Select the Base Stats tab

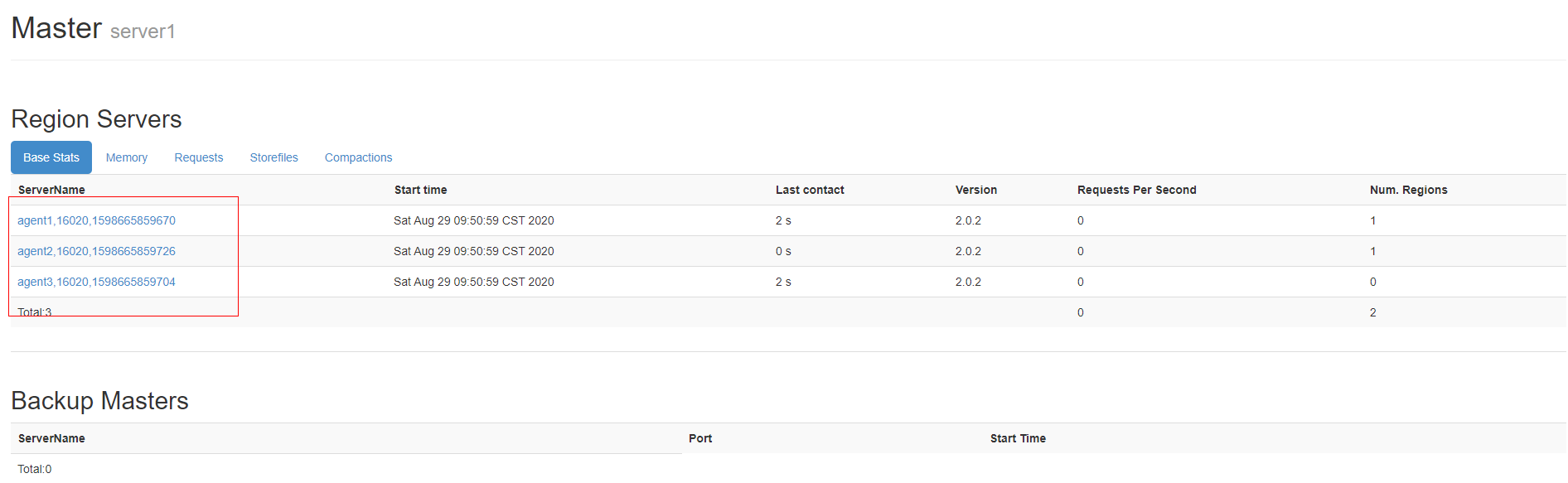click(51, 157)
